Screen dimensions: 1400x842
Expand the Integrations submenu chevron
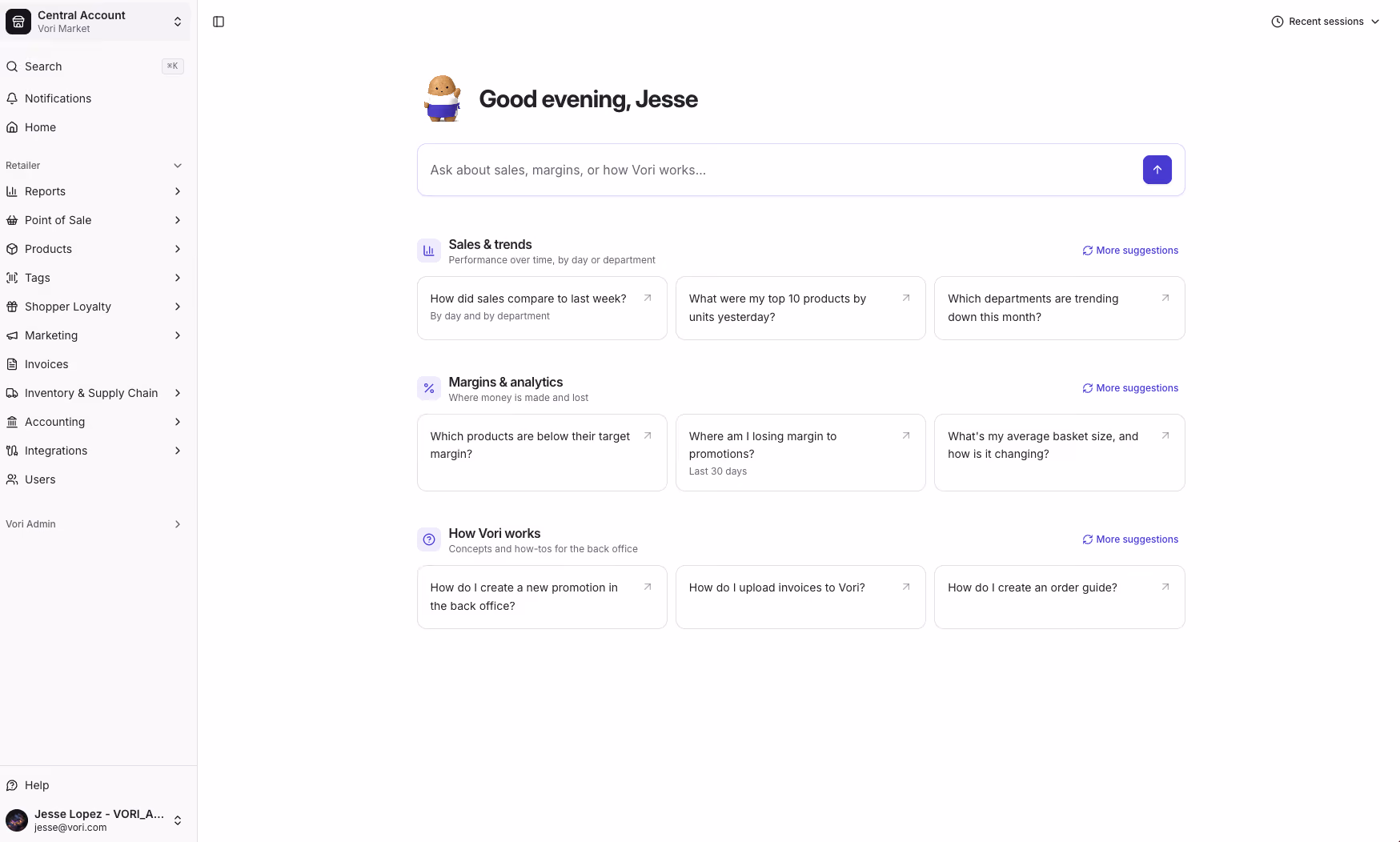click(x=178, y=451)
